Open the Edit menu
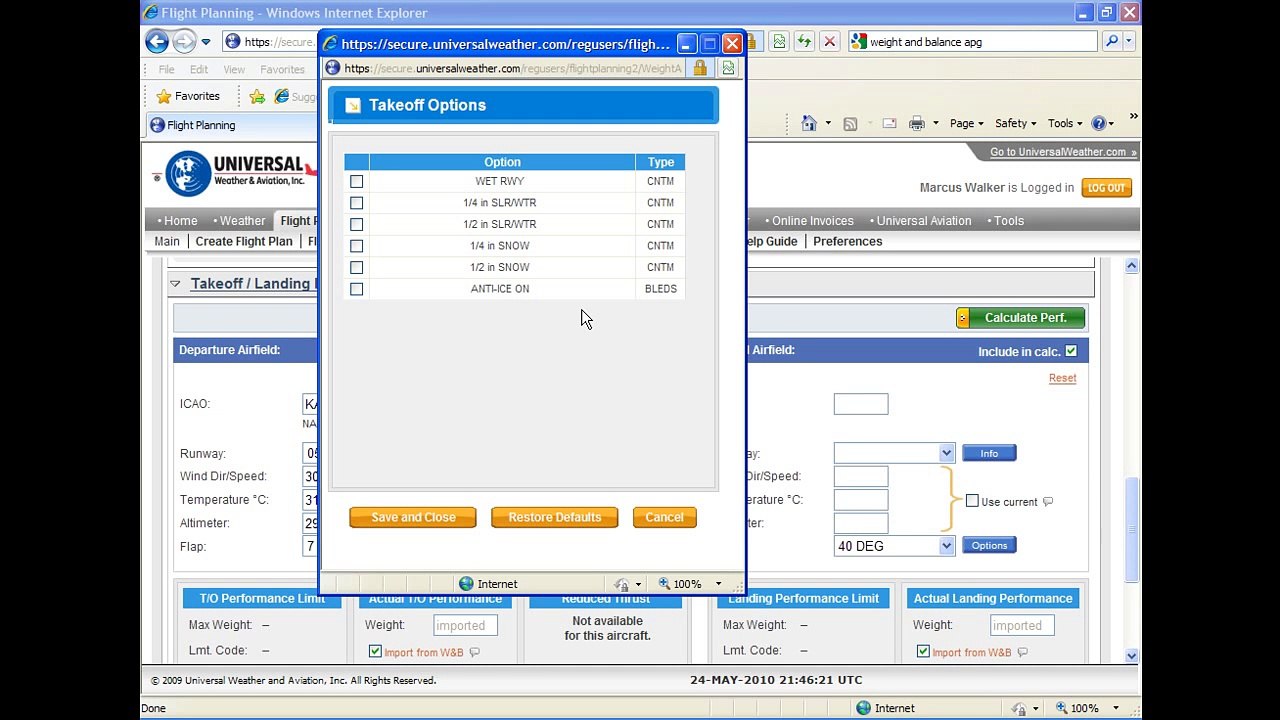This screenshot has width=1280, height=720. click(199, 70)
